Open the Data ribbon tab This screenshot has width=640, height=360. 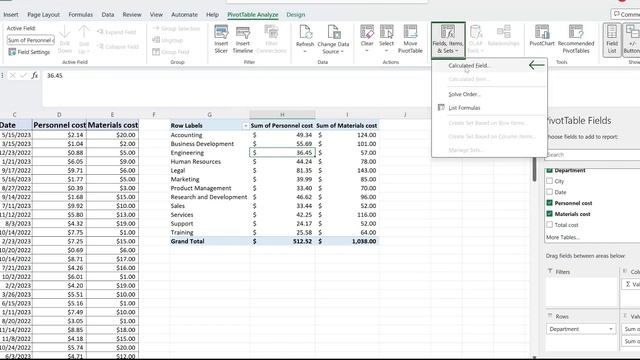(x=108, y=15)
